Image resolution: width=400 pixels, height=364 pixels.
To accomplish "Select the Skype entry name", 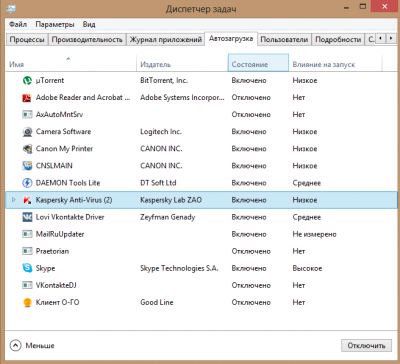I will pos(45,268).
